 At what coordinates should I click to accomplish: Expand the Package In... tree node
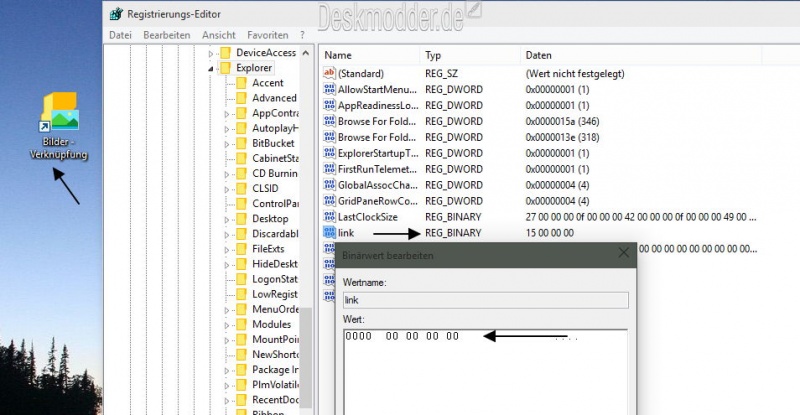coord(227,370)
